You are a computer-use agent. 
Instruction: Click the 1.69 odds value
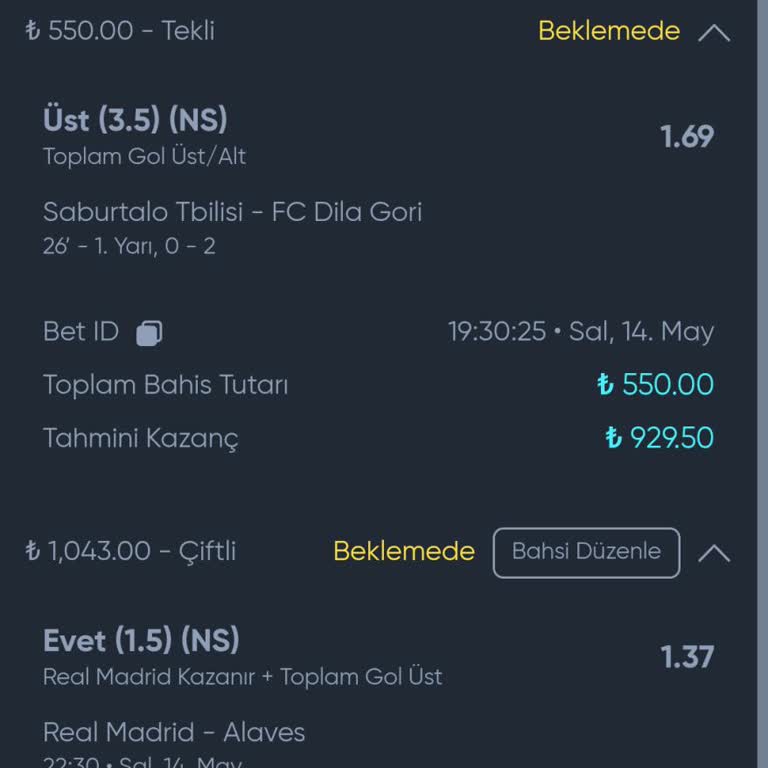coord(687,137)
